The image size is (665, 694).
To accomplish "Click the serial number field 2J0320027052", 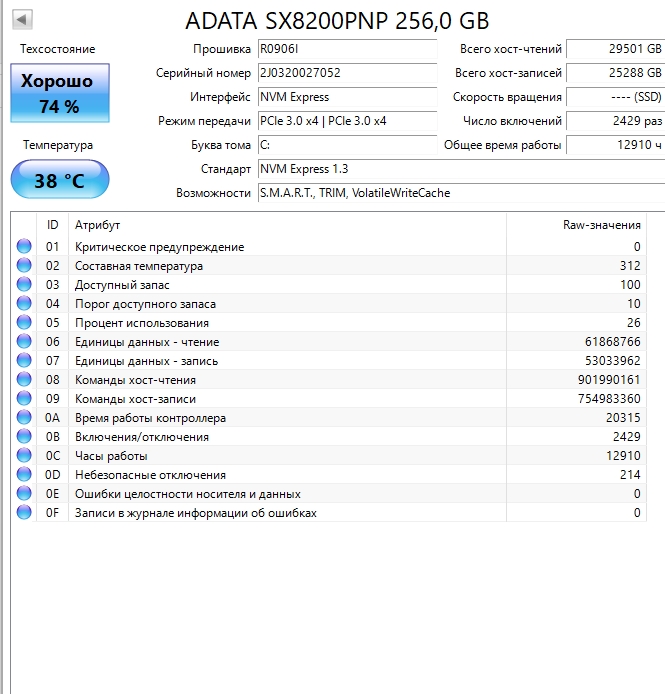I will 348,73.
